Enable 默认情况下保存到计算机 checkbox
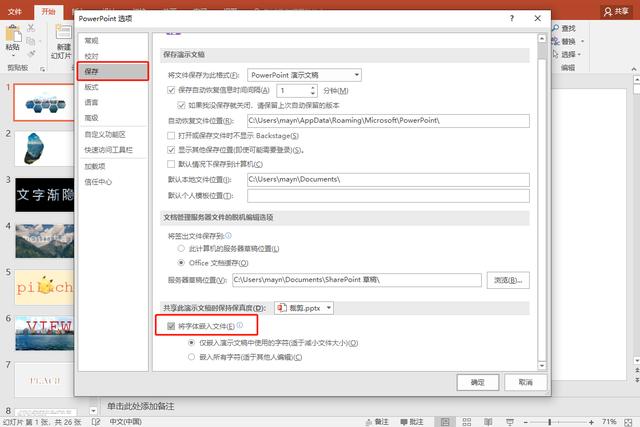 171,164
